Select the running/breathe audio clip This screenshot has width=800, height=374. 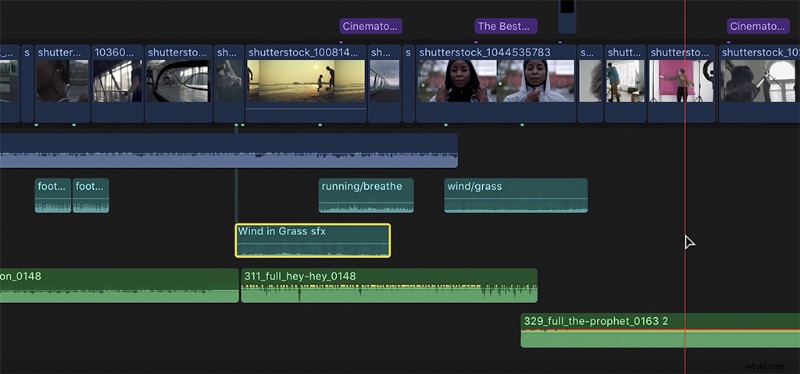366,195
